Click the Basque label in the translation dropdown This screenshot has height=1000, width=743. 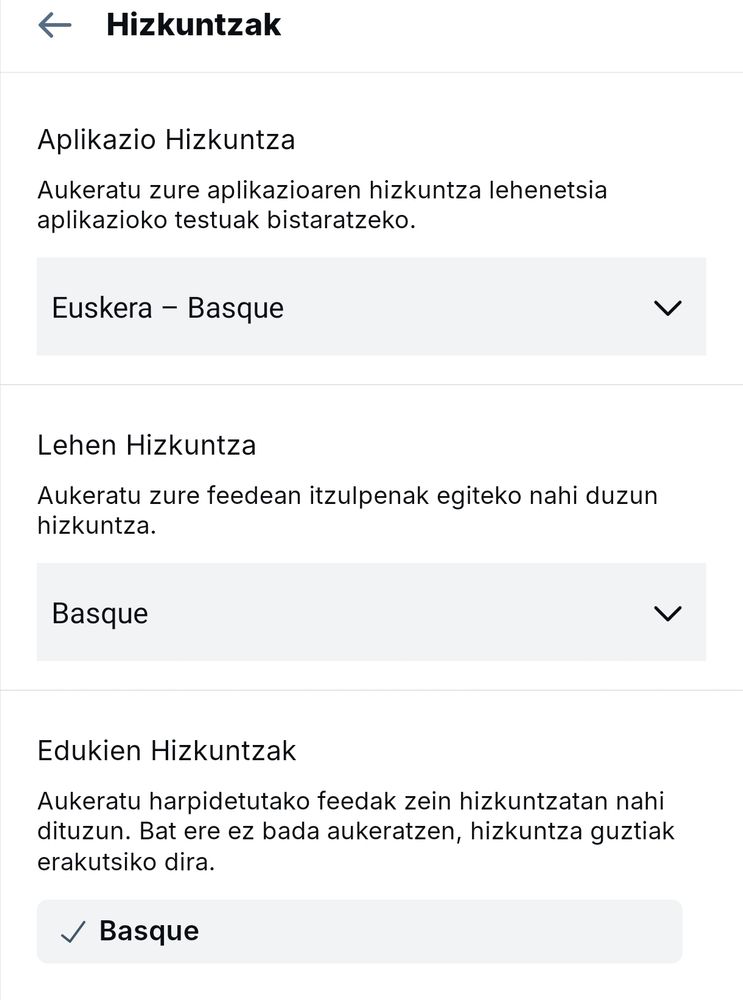click(x=100, y=614)
